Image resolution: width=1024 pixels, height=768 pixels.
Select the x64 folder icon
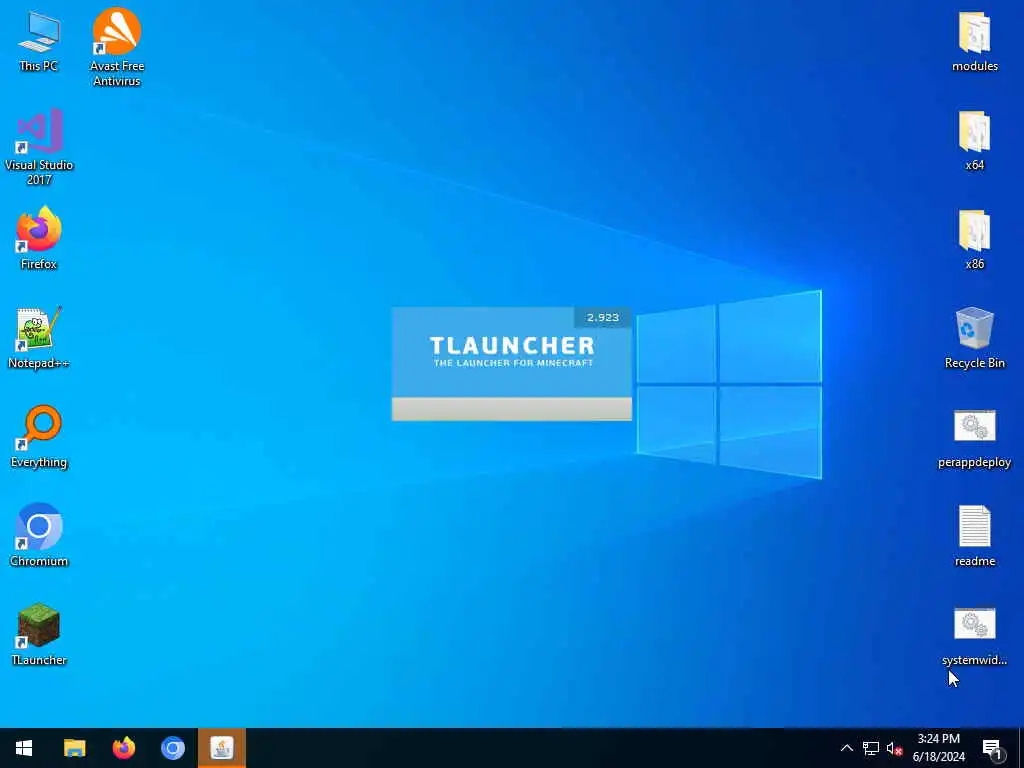coord(974,140)
